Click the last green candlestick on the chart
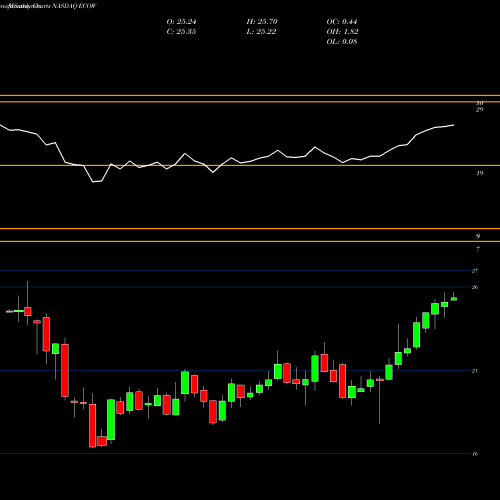Screen dimensions: 500x500 click(x=454, y=299)
